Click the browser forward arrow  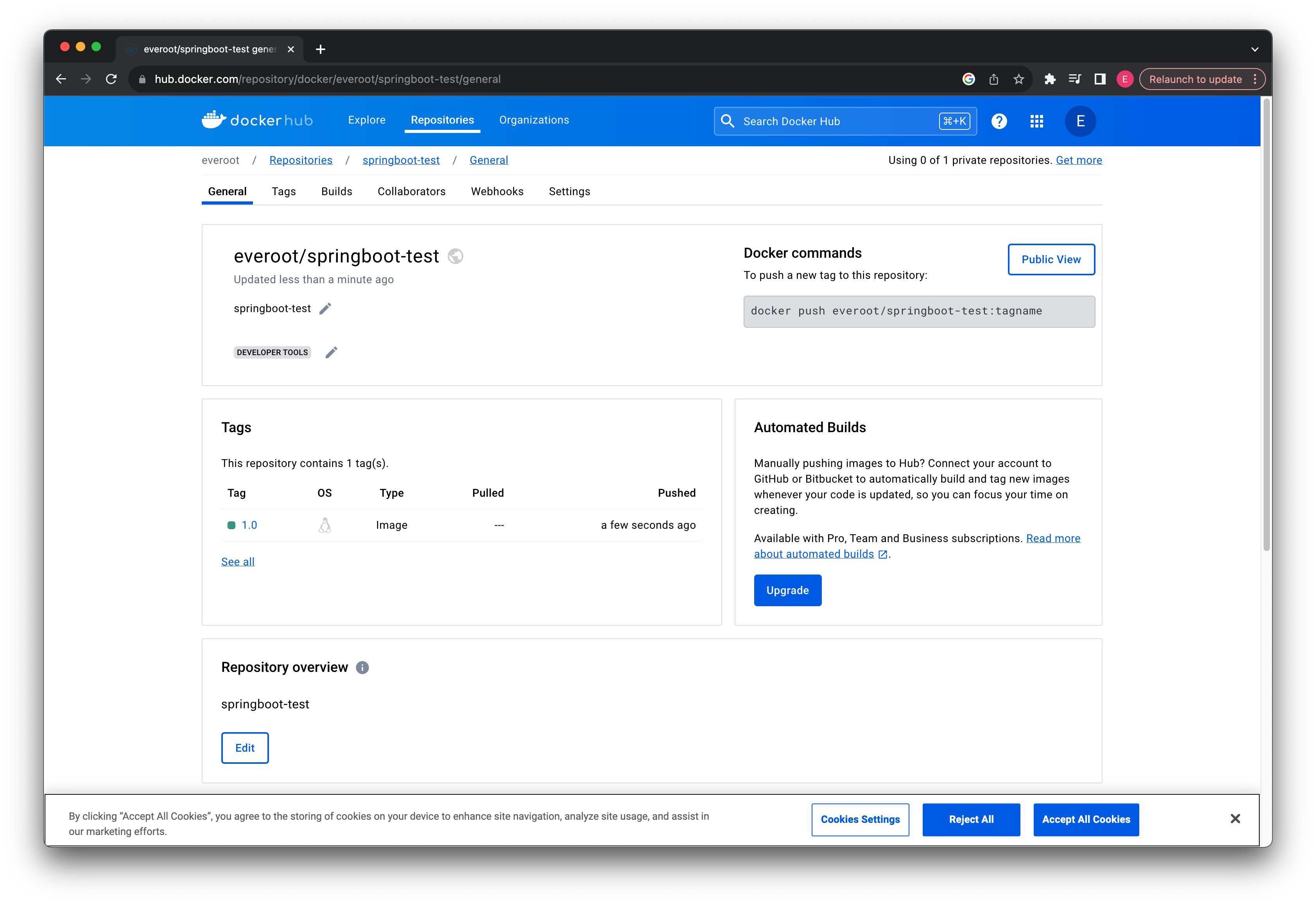point(86,79)
